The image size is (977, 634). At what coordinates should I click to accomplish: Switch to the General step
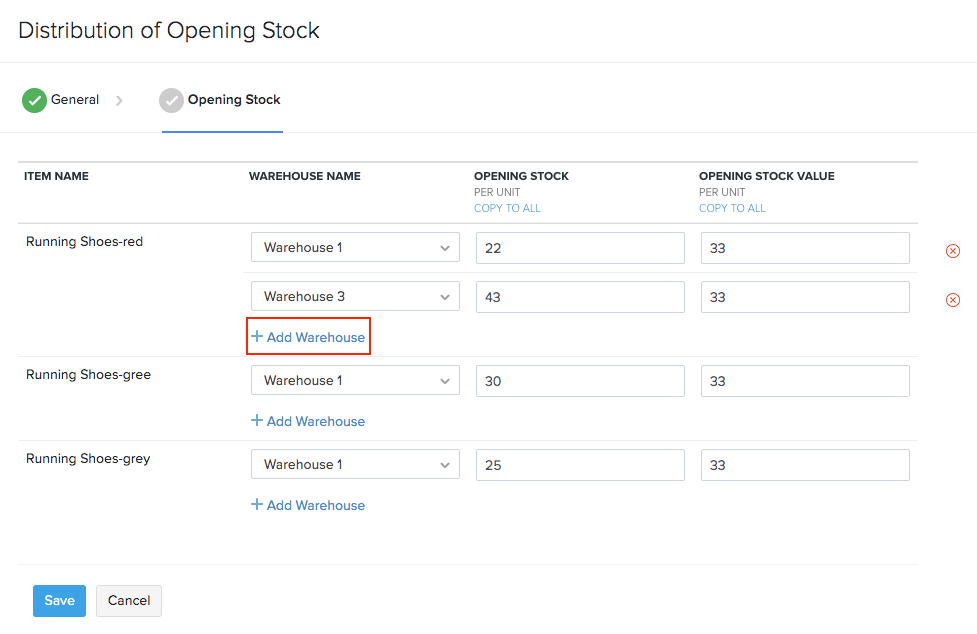74,100
